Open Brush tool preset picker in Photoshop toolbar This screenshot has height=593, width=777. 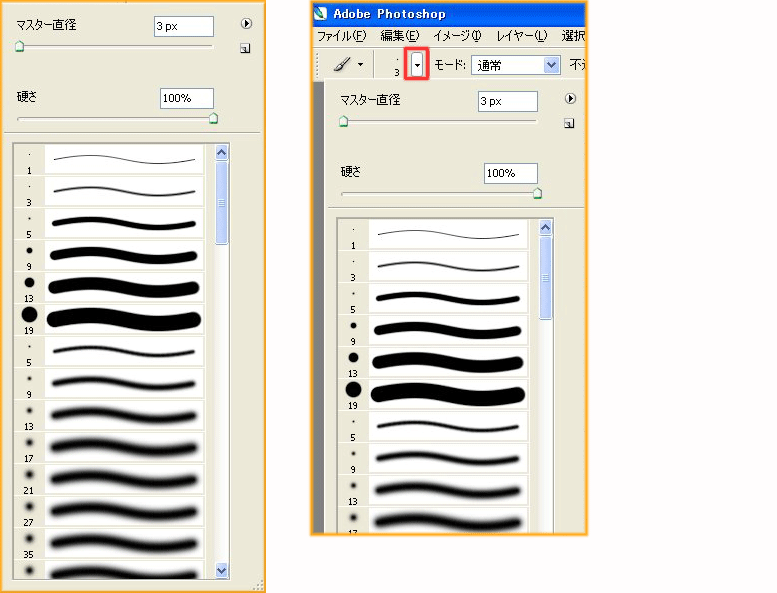pos(349,64)
